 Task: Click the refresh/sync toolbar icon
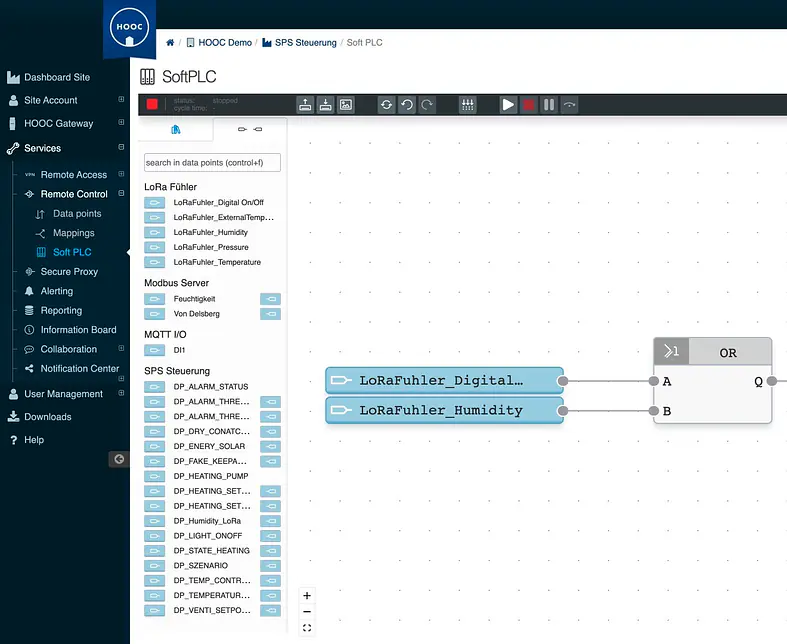click(386, 104)
